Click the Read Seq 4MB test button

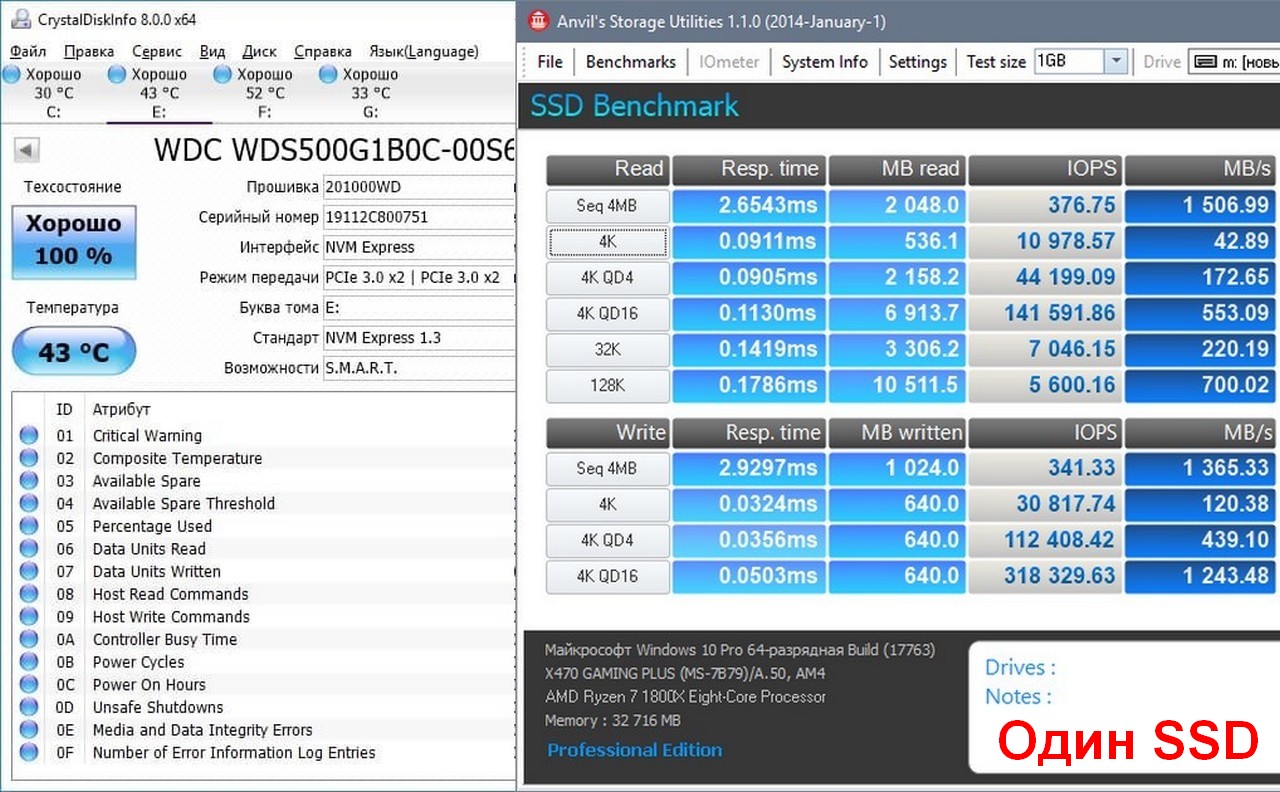point(608,206)
